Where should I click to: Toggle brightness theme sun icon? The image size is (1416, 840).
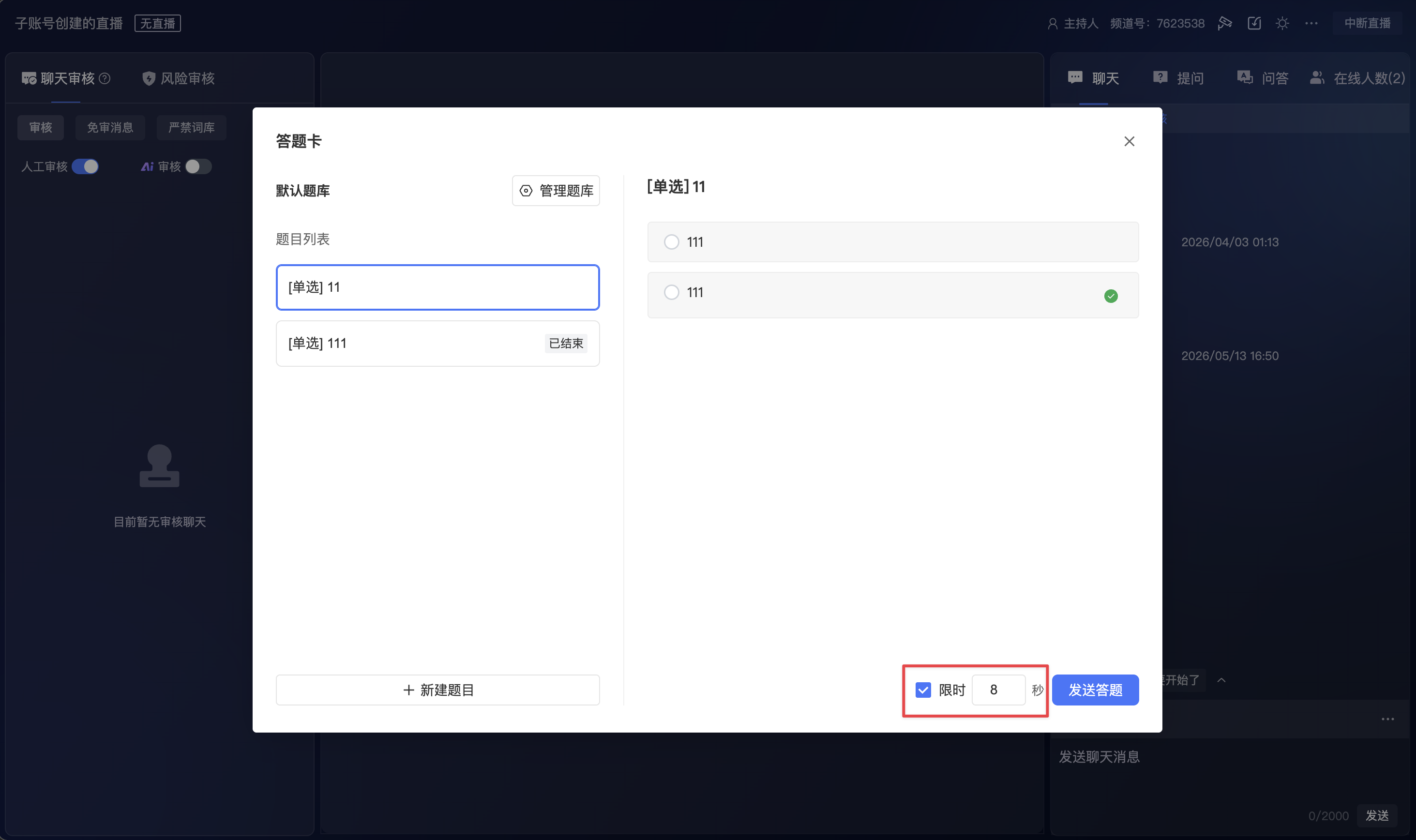pos(1282,23)
